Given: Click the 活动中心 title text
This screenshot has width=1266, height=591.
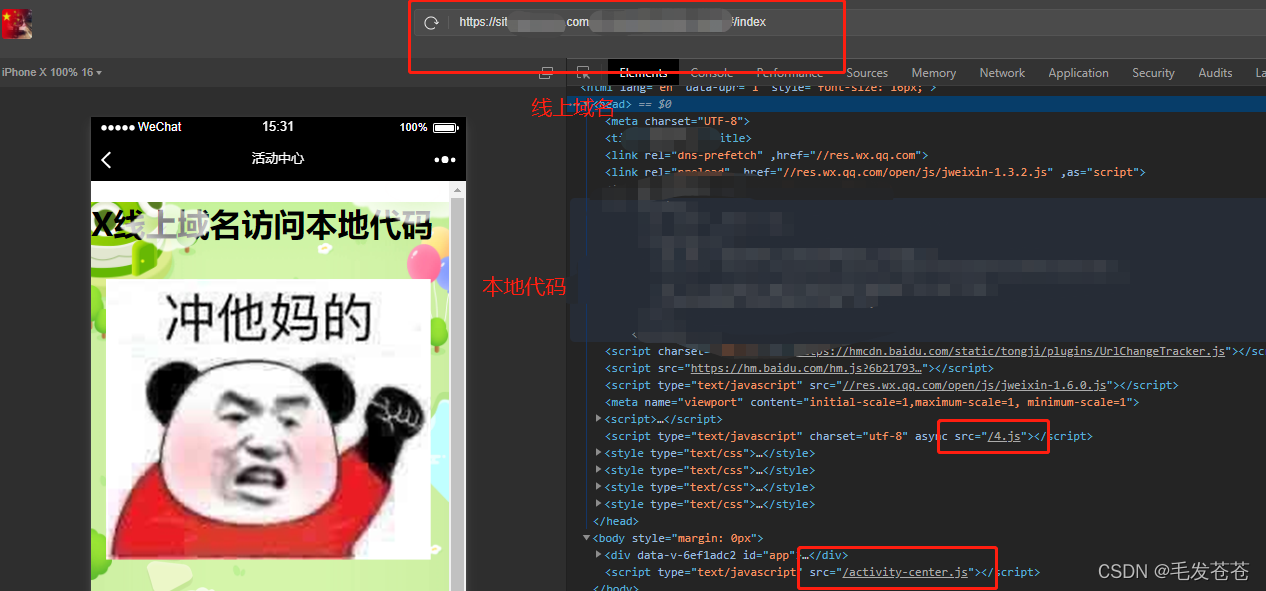Looking at the screenshot, I should [278, 159].
